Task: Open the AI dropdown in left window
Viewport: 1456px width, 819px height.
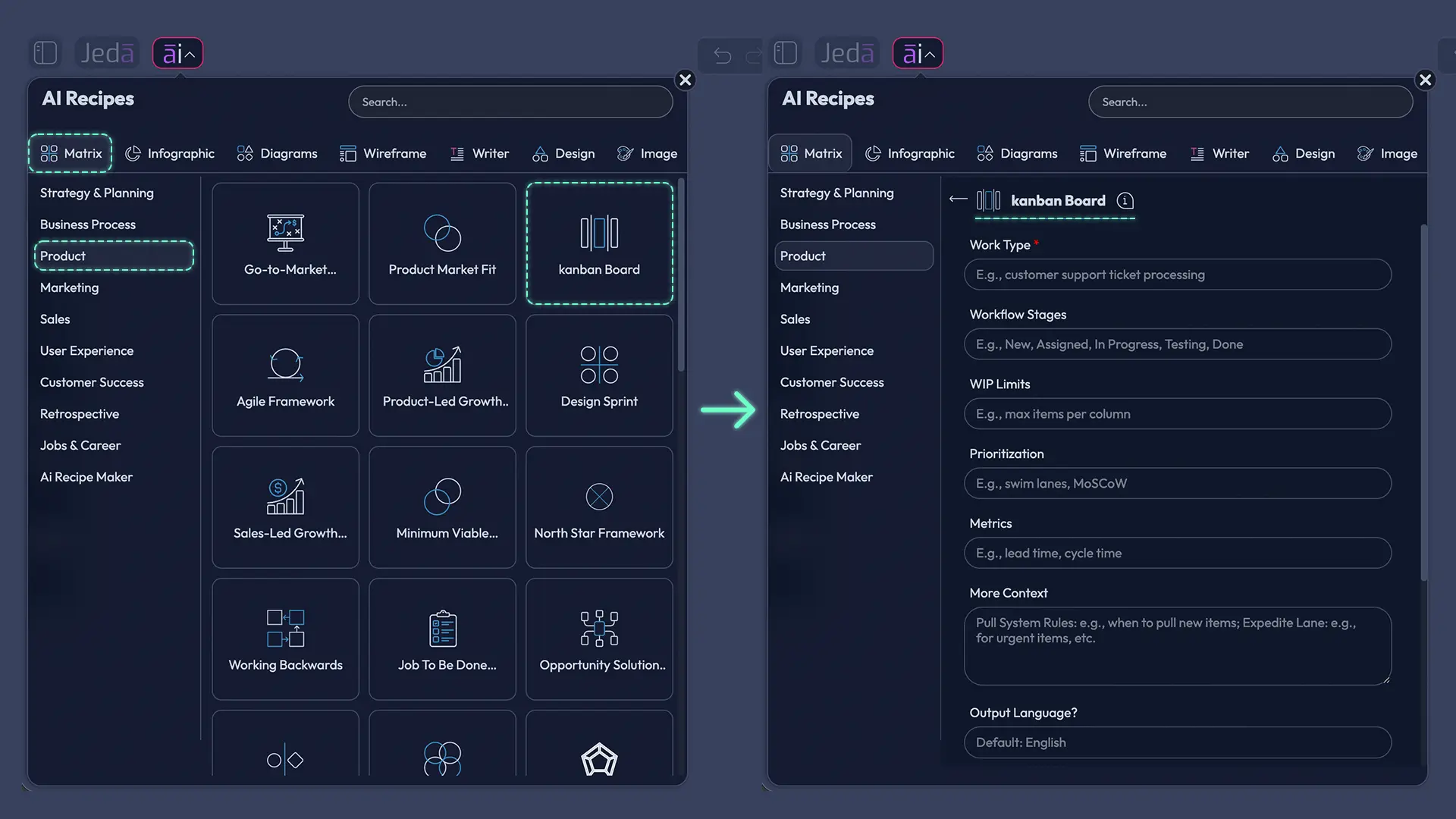Action: 178,53
